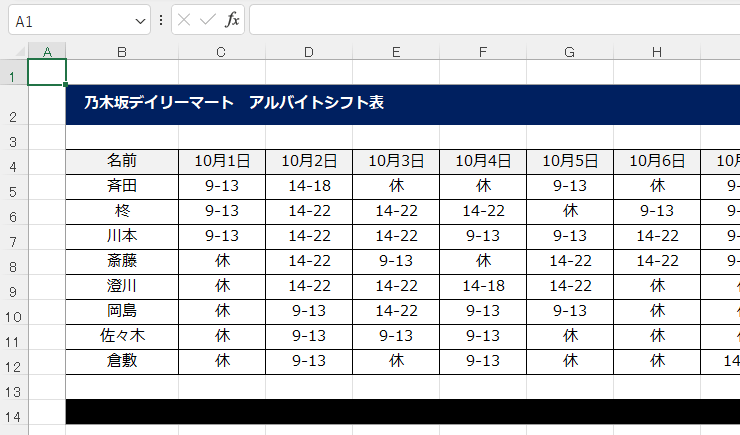Click the 10月1日 header cell
This screenshot has width=740, height=435.
222,162
